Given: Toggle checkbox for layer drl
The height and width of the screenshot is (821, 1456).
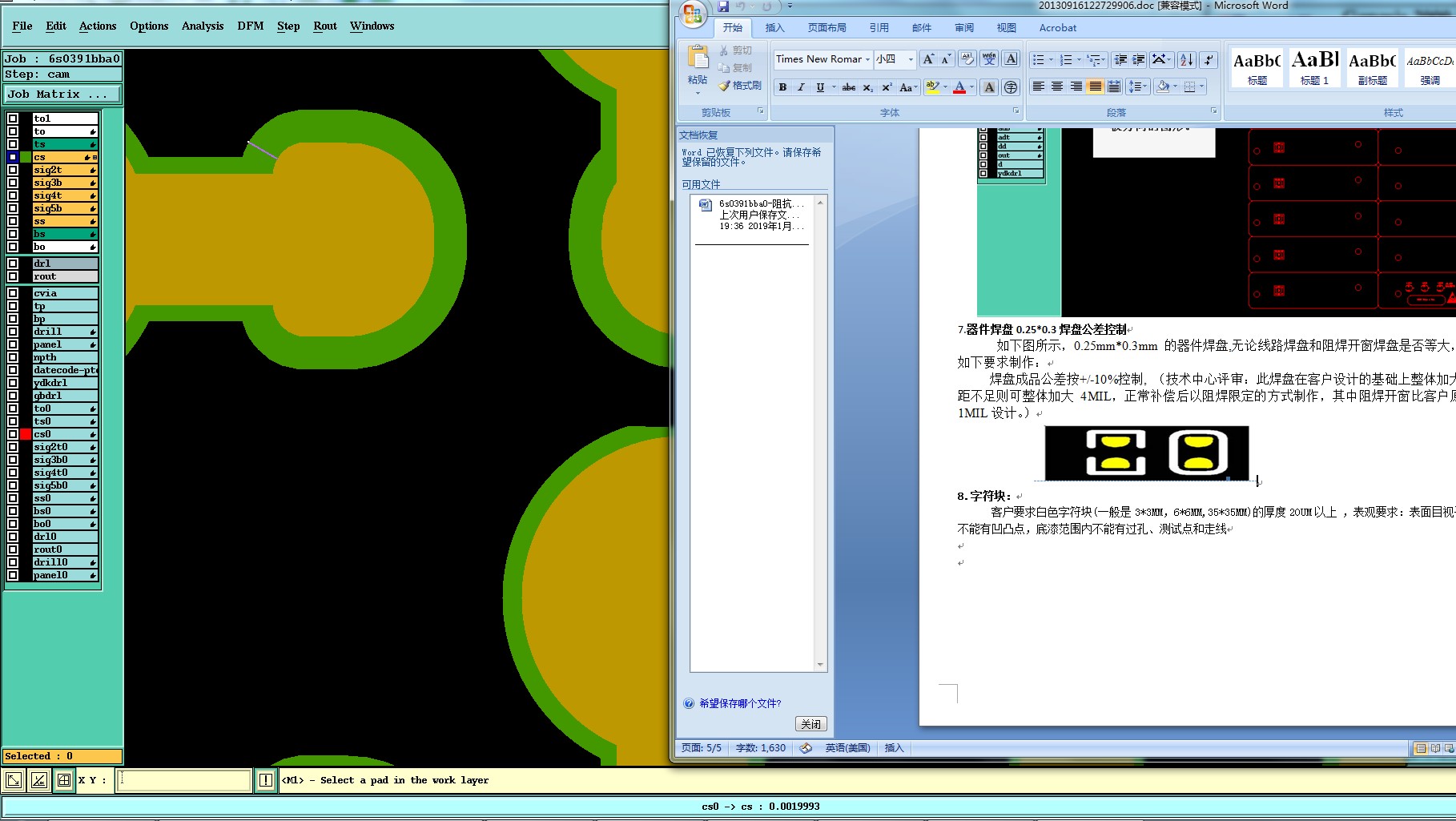Looking at the screenshot, I should point(13,264).
